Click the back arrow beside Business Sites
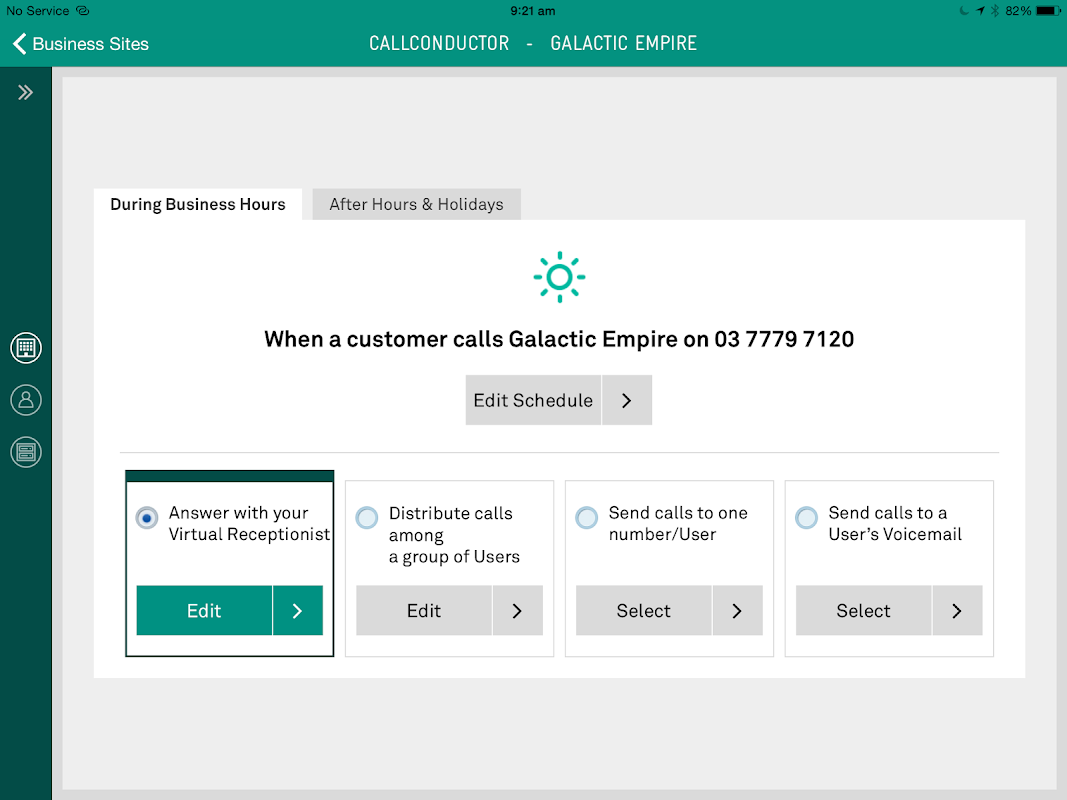Image resolution: width=1067 pixels, height=800 pixels. (19, 44)
